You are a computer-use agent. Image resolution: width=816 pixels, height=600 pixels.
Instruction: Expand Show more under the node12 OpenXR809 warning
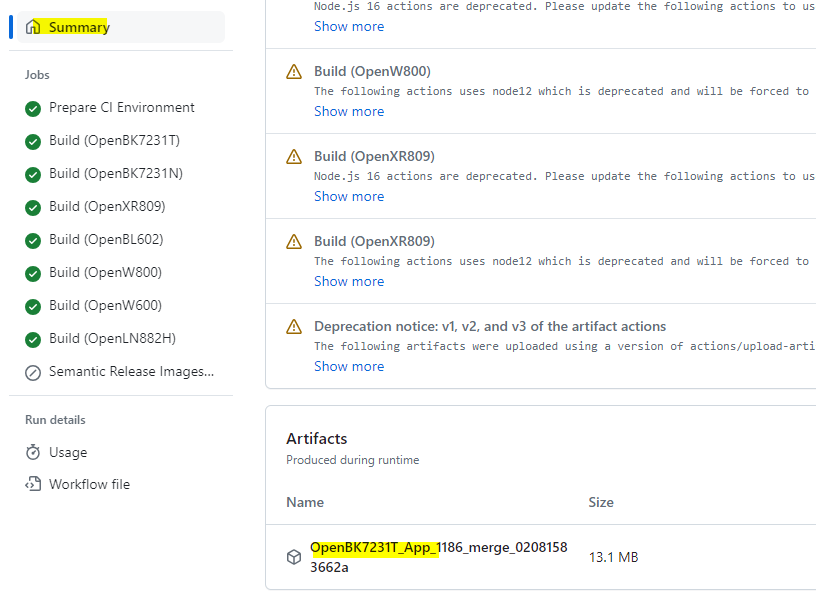click(349, 282)
